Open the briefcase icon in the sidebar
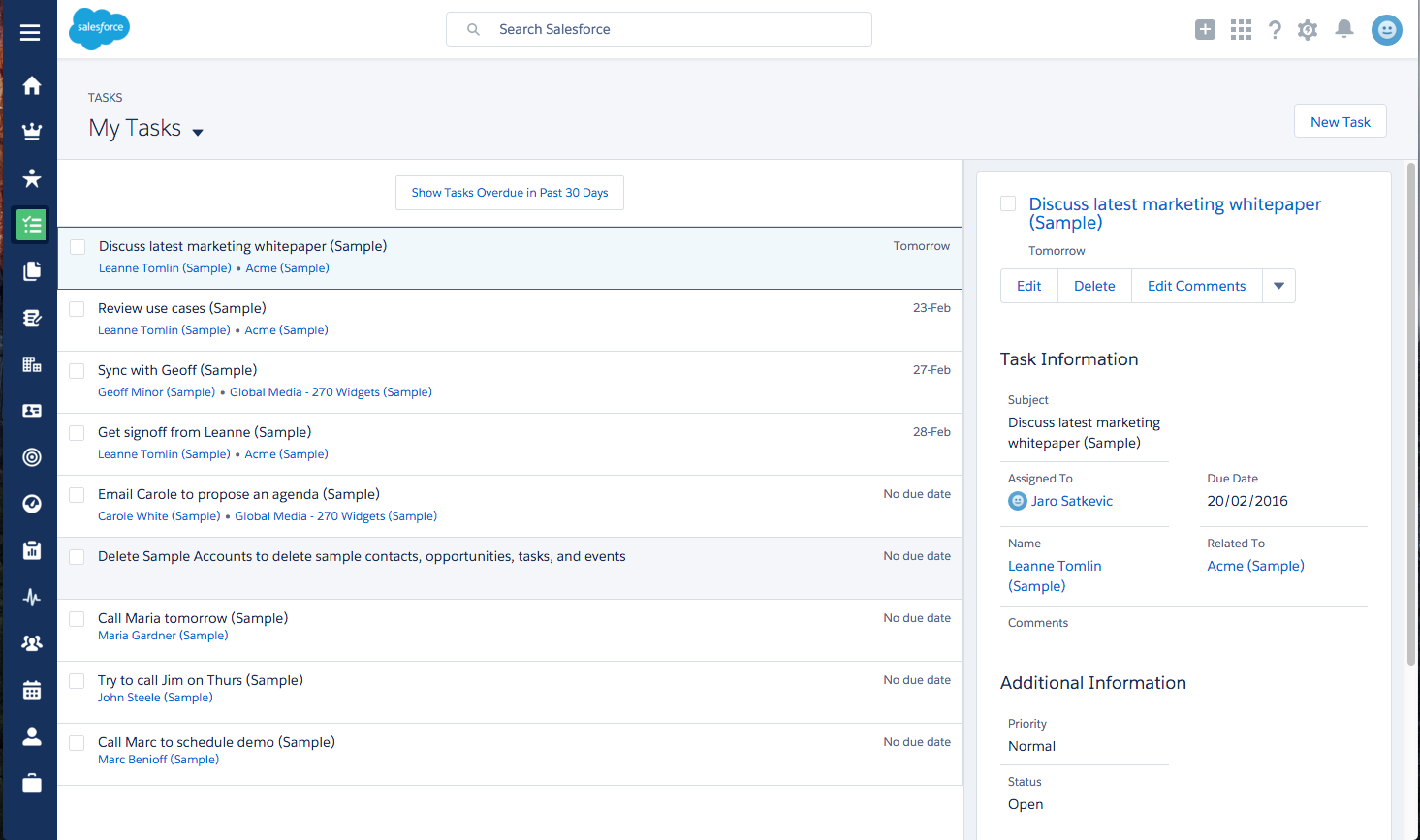Screen dimensions: 1420x840 point(32,783)
